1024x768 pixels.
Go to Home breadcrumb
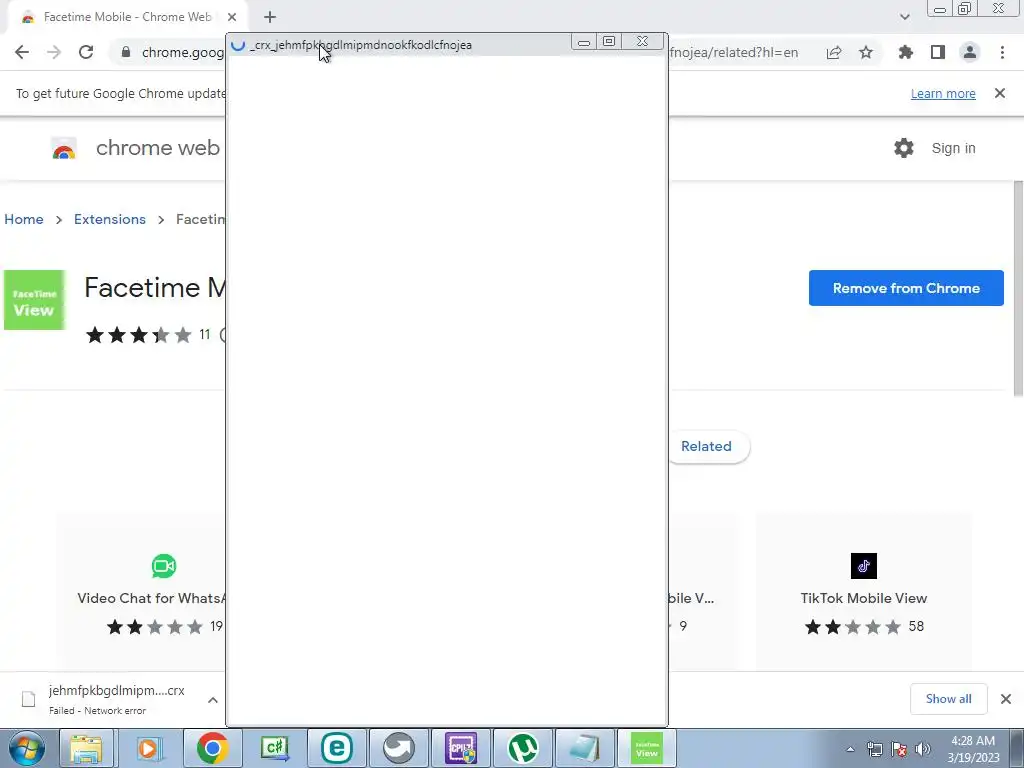click(x=24, y=219)
